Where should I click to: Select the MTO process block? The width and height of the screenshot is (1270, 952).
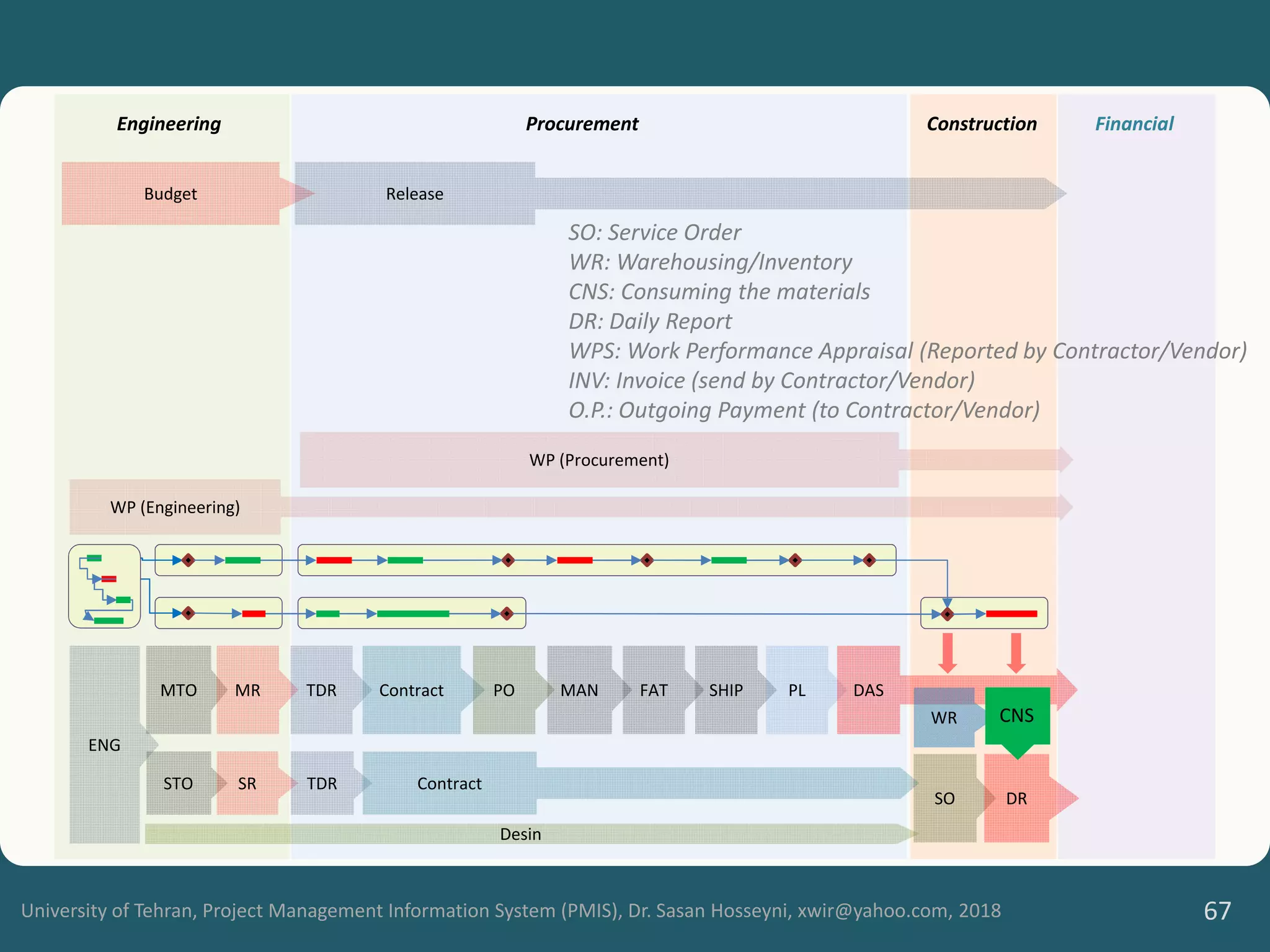179,690
